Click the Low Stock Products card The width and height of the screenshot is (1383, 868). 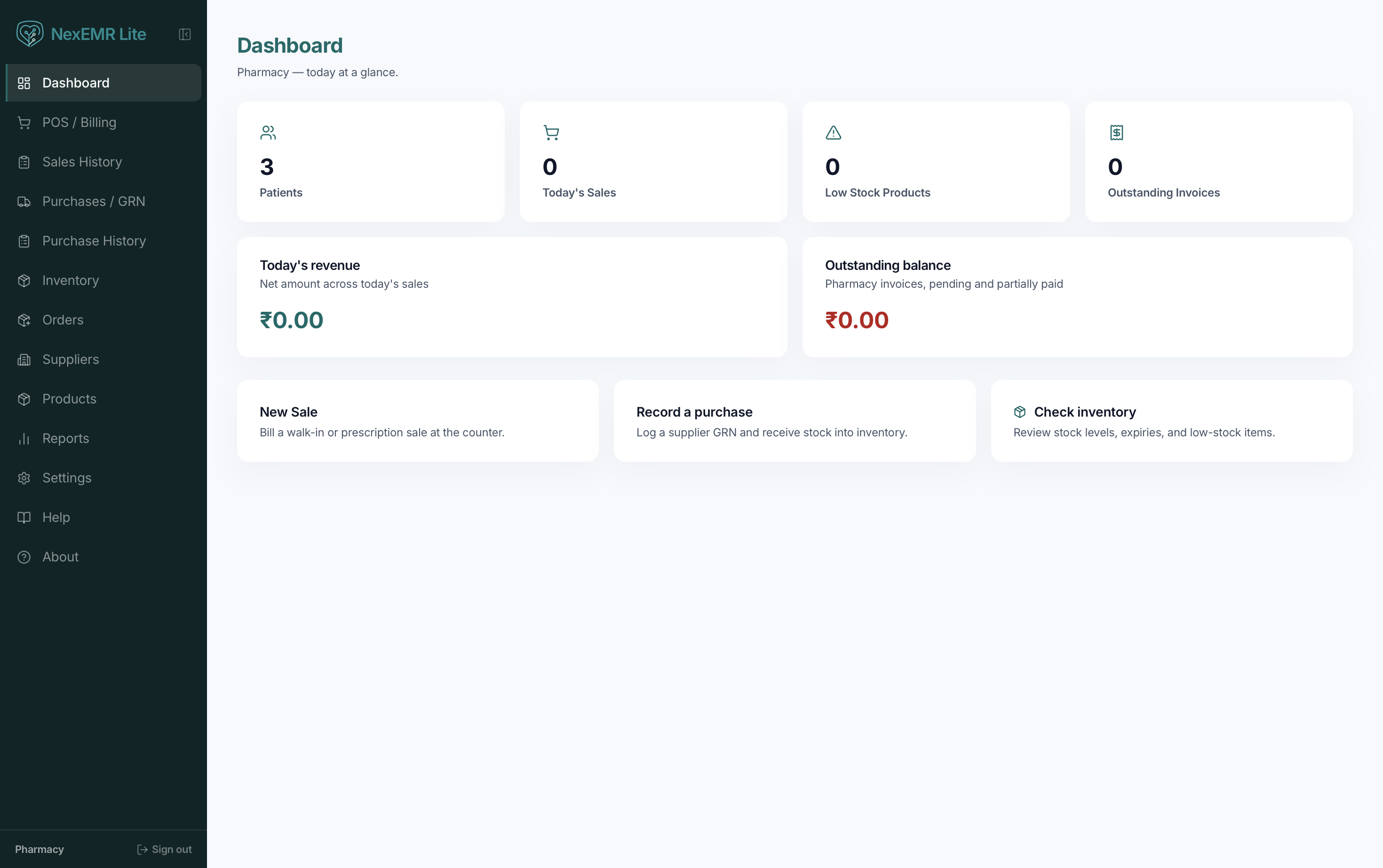click(936, 162)
